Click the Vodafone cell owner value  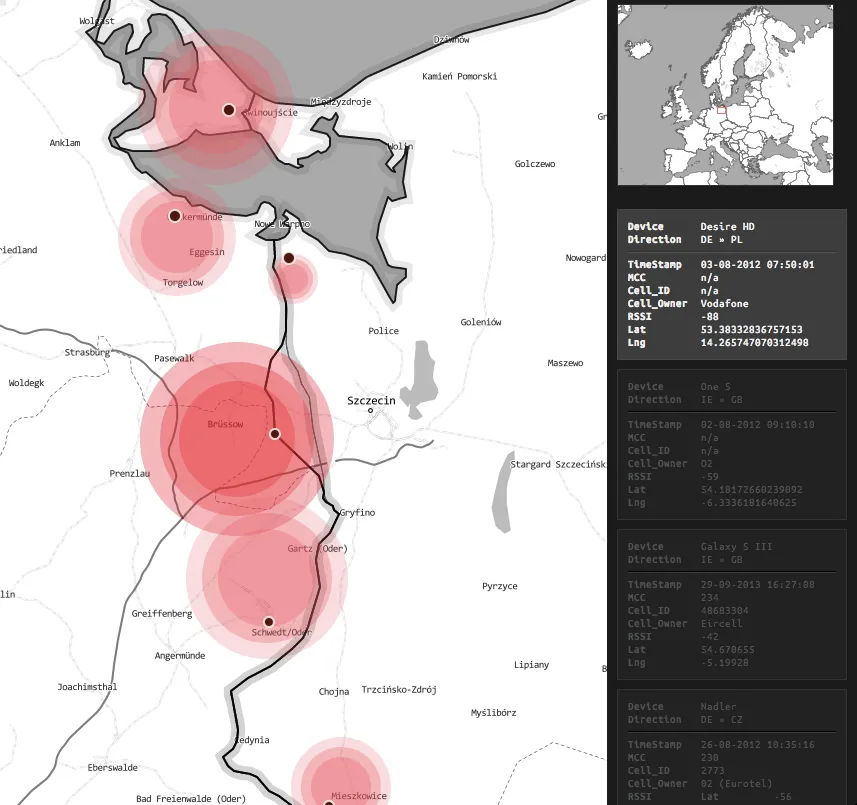pos(725,304)
